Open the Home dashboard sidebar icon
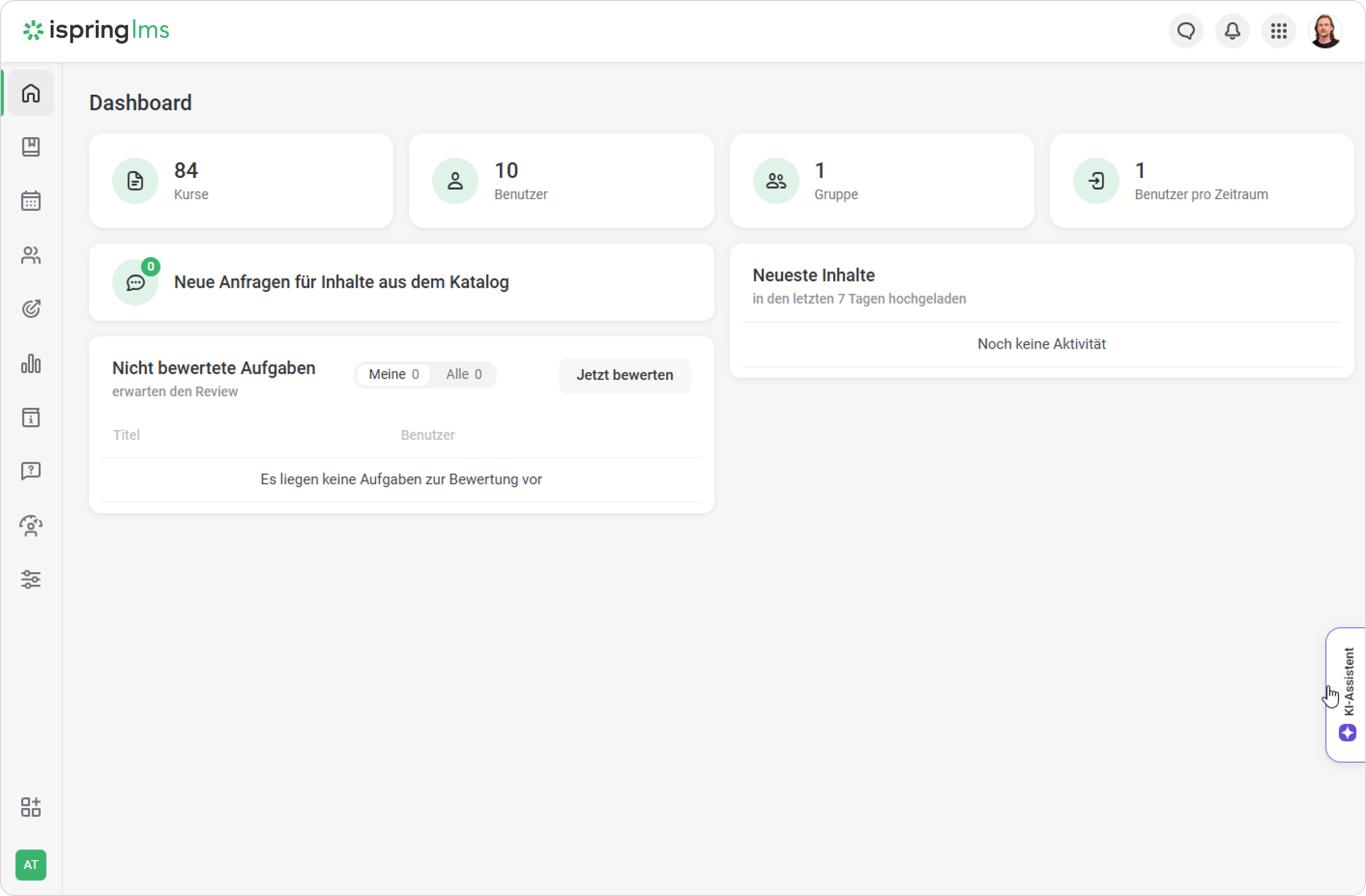This screenshot has width=1366, height=896. click(x=31, y=93)
